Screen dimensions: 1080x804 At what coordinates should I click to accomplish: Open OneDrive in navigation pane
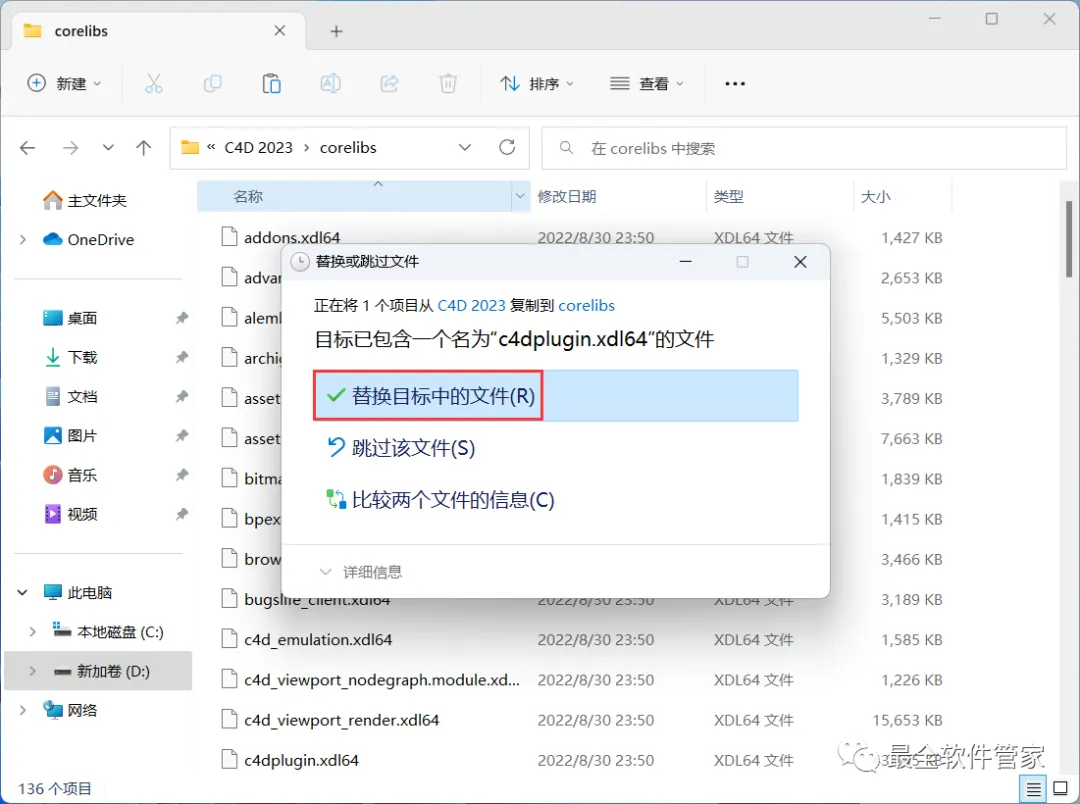(x=88, y=240)
